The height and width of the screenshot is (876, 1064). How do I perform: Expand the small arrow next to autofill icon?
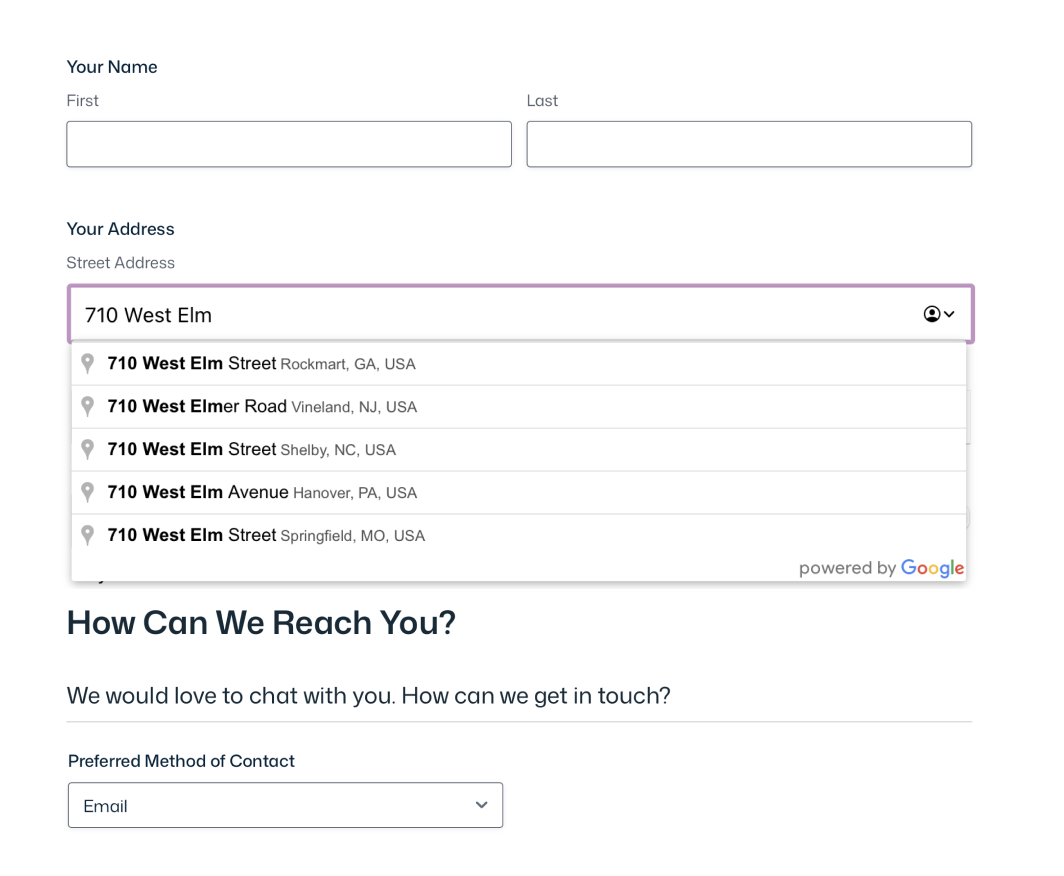tap(949, 314)
